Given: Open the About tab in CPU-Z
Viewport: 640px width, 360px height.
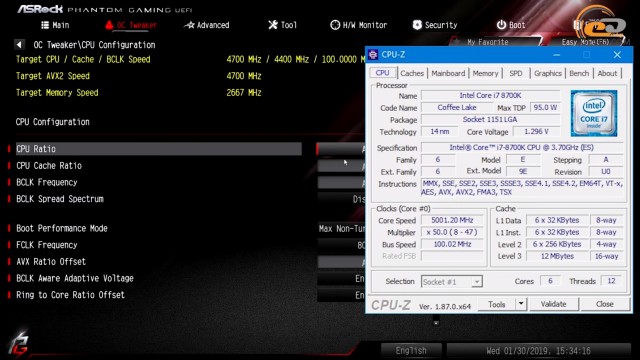Looking at the screenshot, I should point(607,73).
